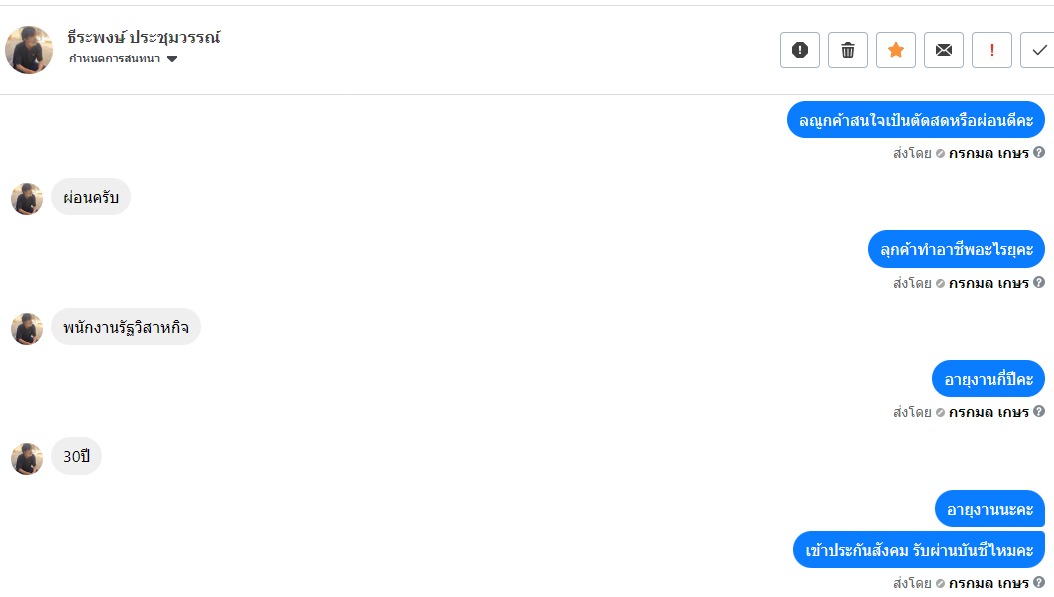
Task: Click the blue เข้าประกันสังคม message bubble
Action: tap(919, 550)
